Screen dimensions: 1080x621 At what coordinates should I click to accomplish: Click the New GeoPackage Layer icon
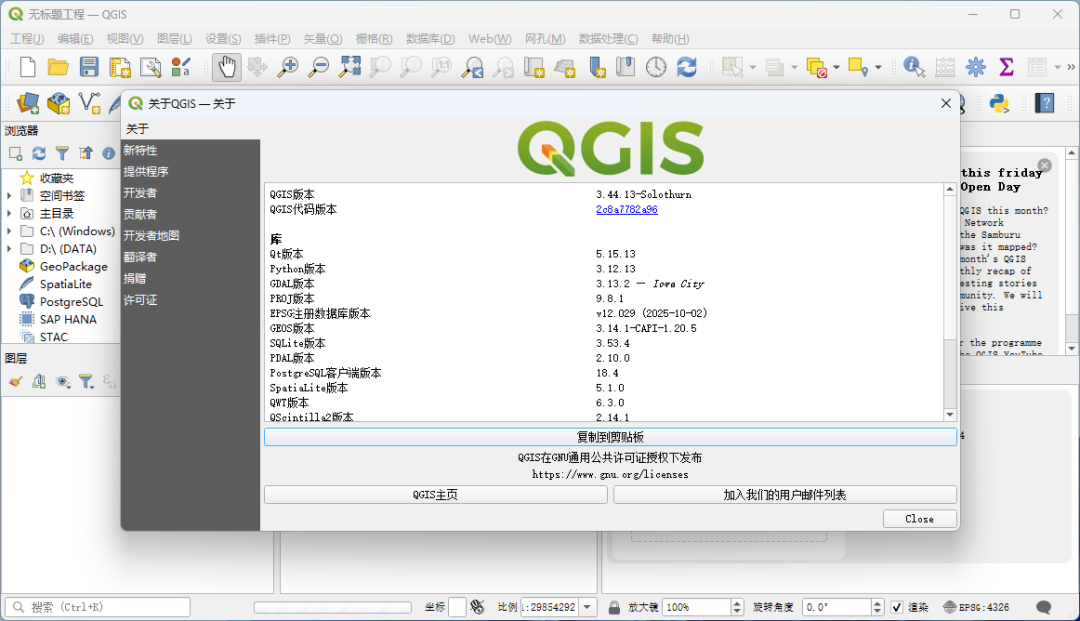[59, 103]
